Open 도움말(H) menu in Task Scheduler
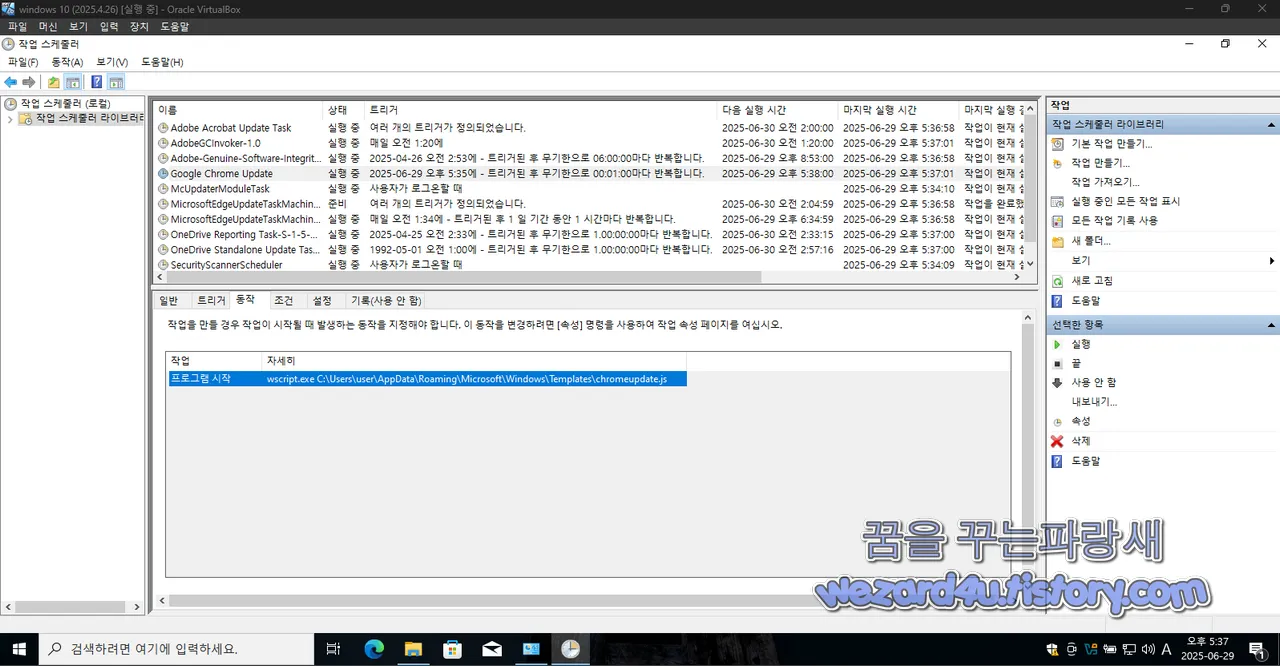Viewport: 1280px width, 666px height. point(162,62)
